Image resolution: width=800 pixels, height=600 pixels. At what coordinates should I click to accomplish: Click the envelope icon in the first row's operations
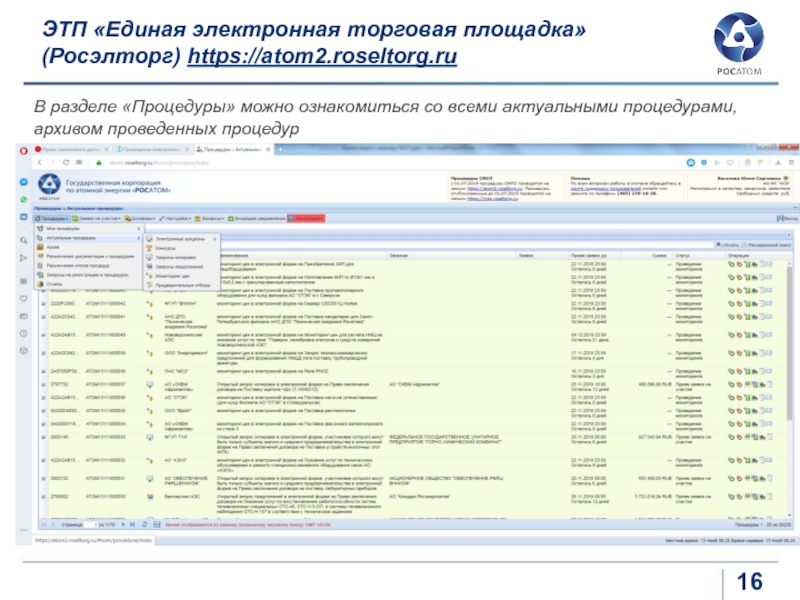(769, 264)
